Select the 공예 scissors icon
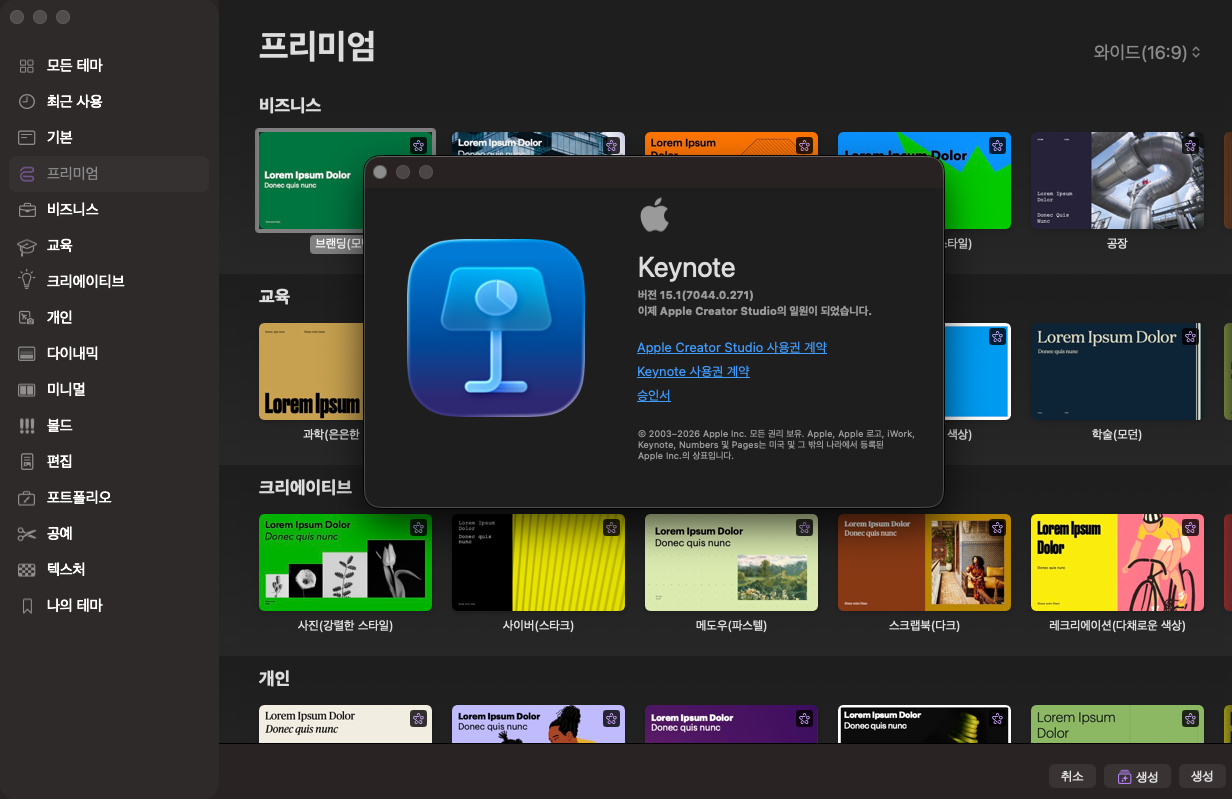Viewport: 1232px width, 799px height. (x=27, y=534)
